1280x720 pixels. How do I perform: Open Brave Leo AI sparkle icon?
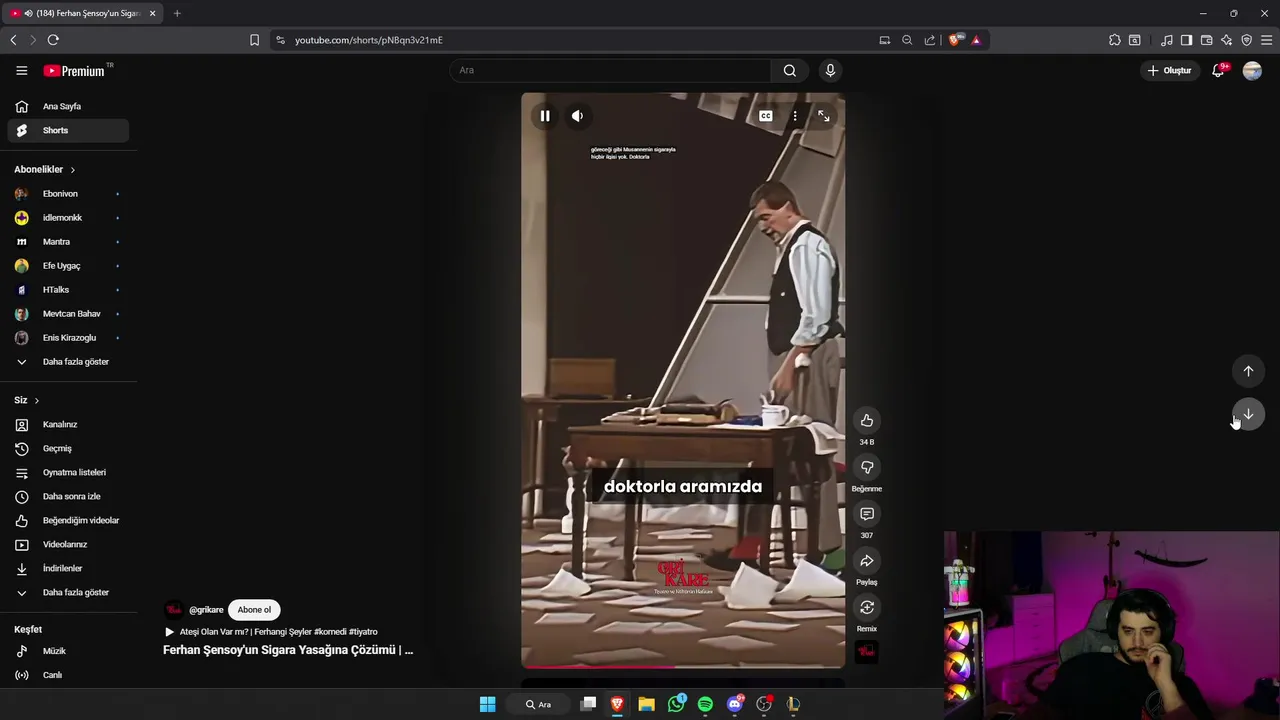(1226, 40)
